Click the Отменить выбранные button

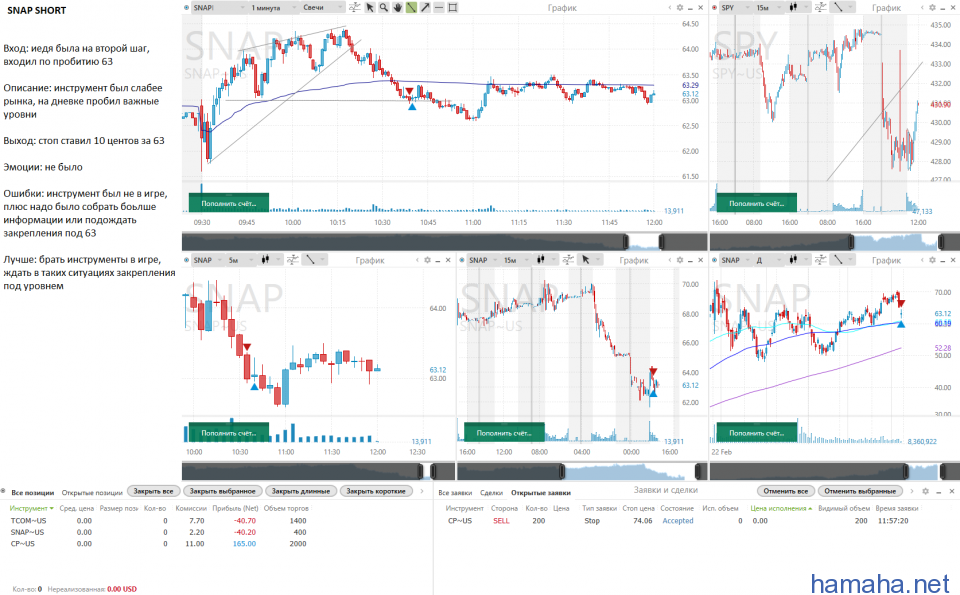(860, 491)
